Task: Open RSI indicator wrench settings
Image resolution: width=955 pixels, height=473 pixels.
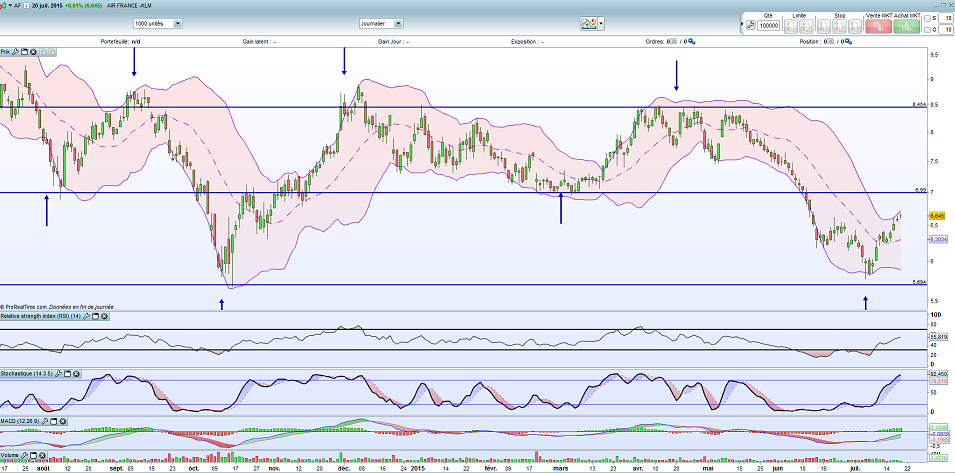Action: coord(86,317)
